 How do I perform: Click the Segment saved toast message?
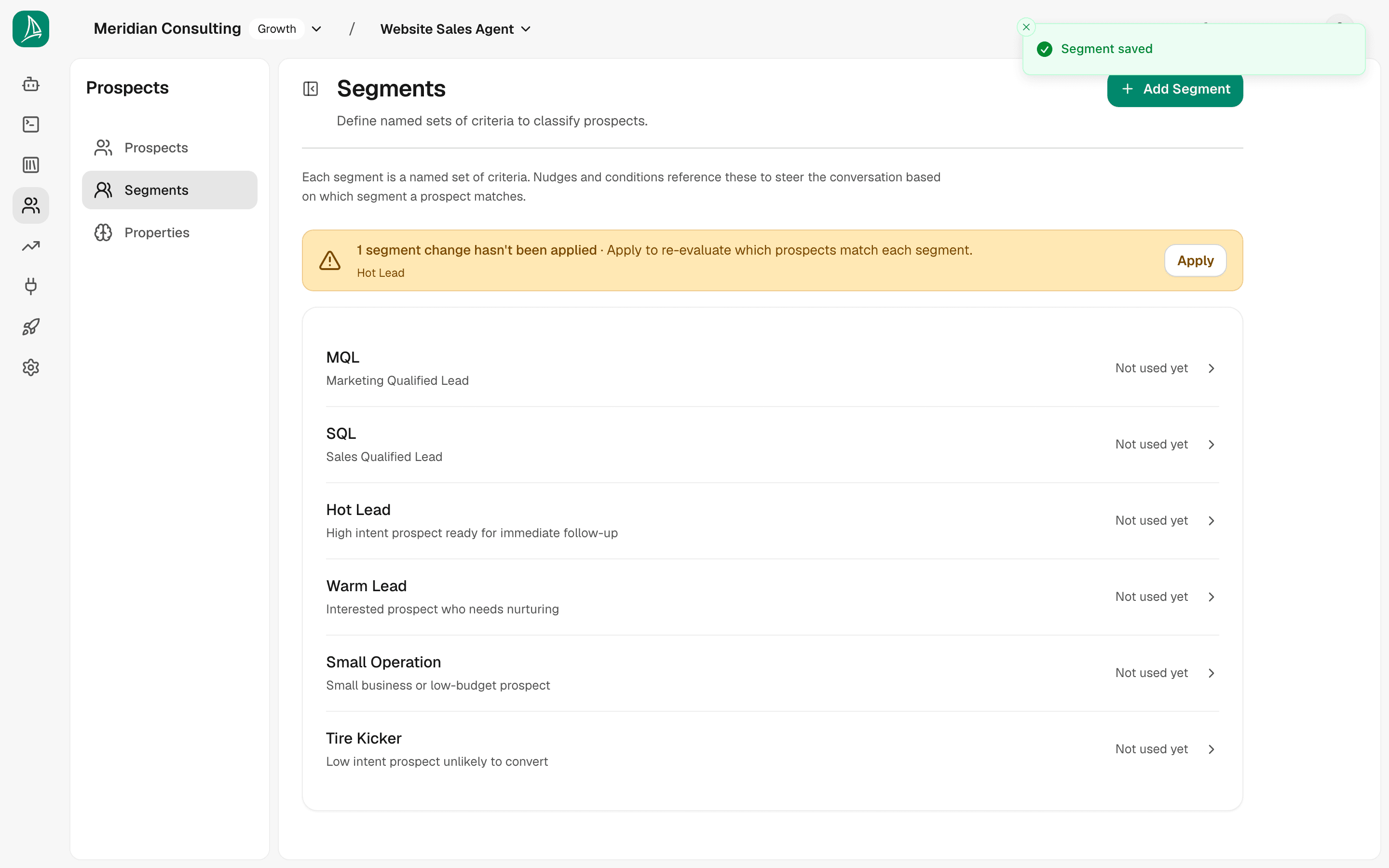tap(1106, 49)
